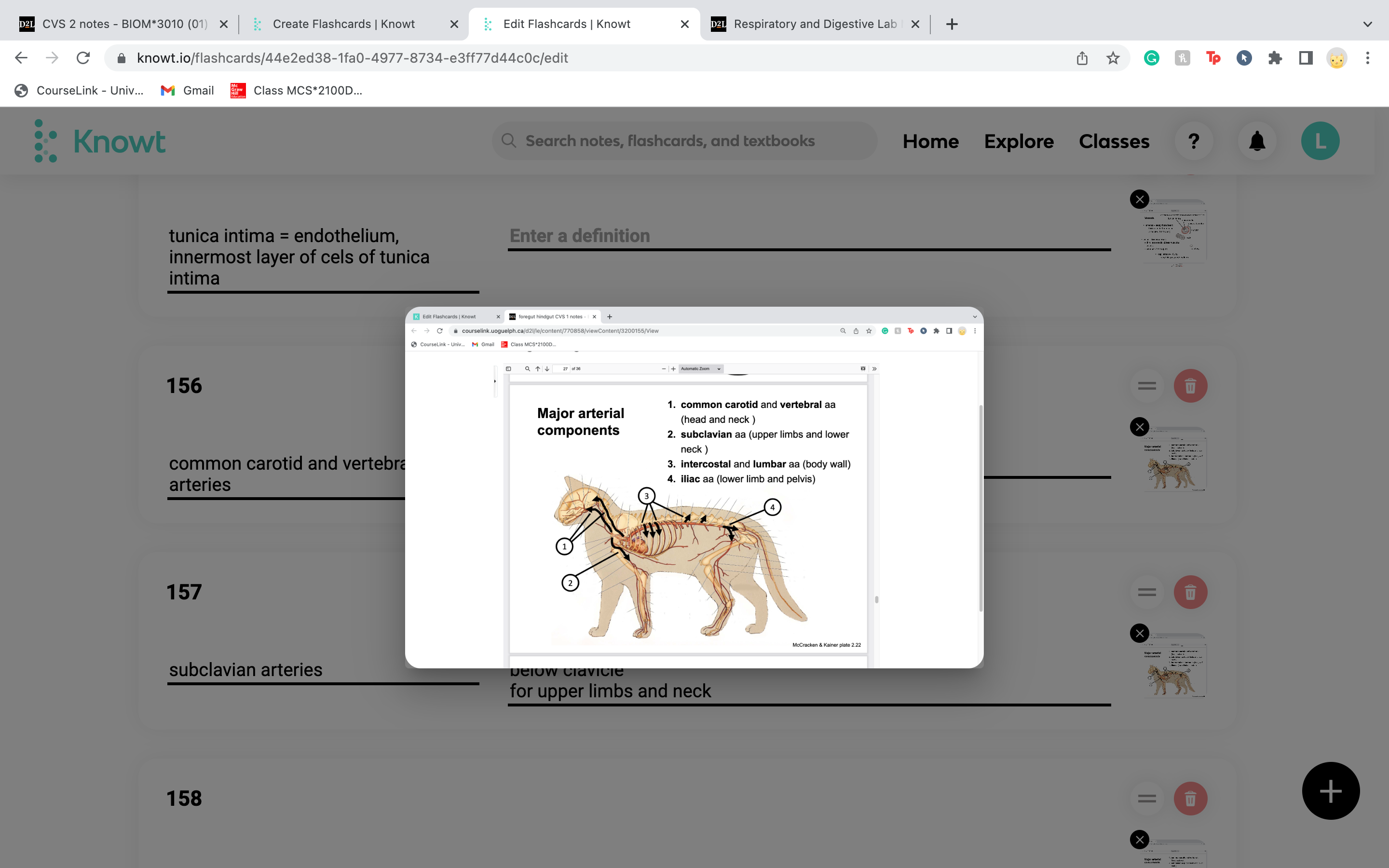Switch to CVS 2 notes tab
Viewport: 1389px width, 868px height.
[x=124, y=24]
